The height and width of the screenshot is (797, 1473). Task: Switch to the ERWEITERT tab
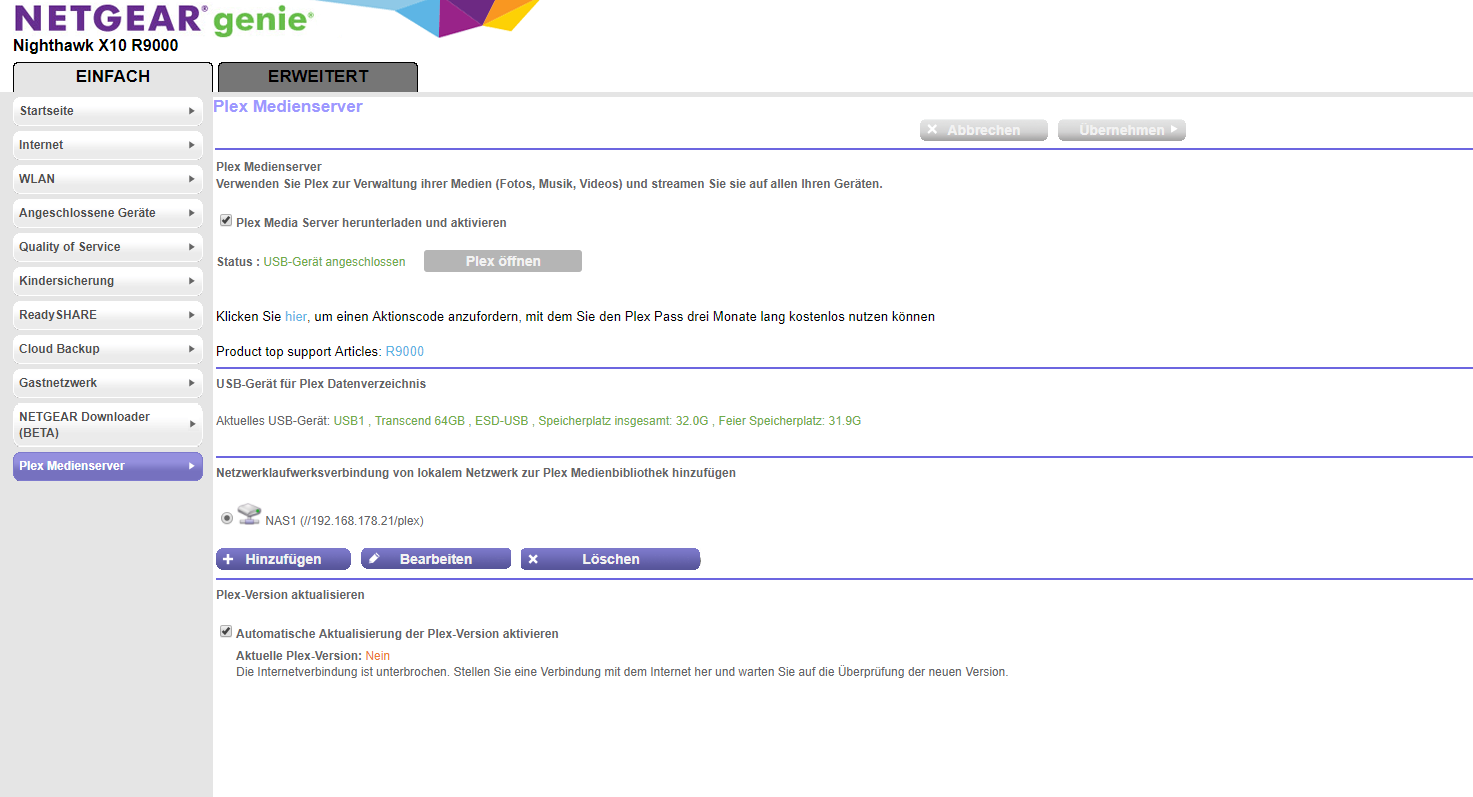[x=318, y=77]
